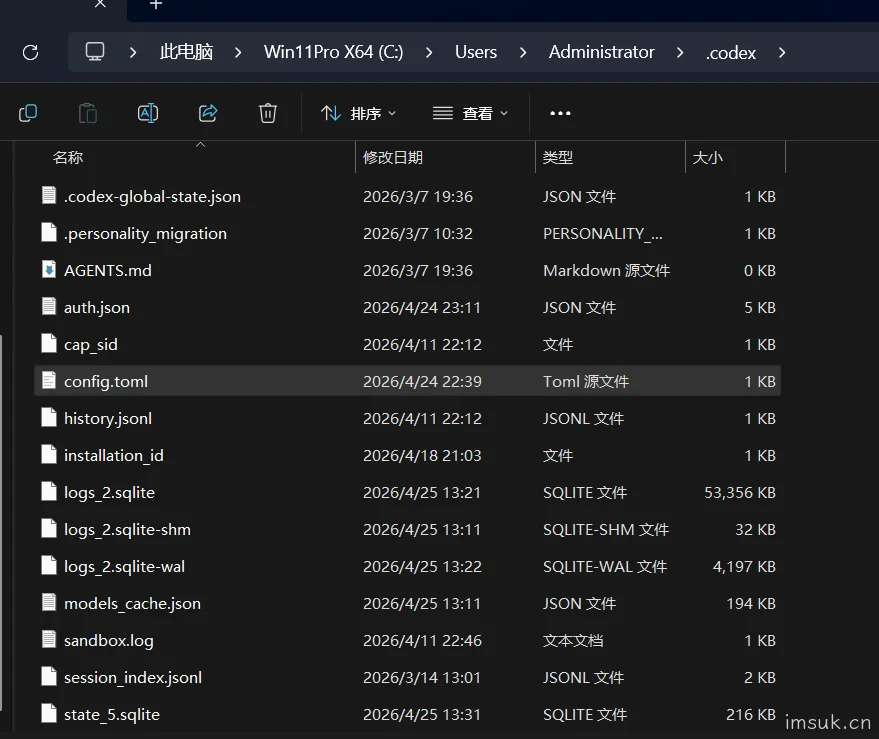Click the Copy icon in toolbar
The height and width of the screenshot is (739, 879).
click(28, 113)
